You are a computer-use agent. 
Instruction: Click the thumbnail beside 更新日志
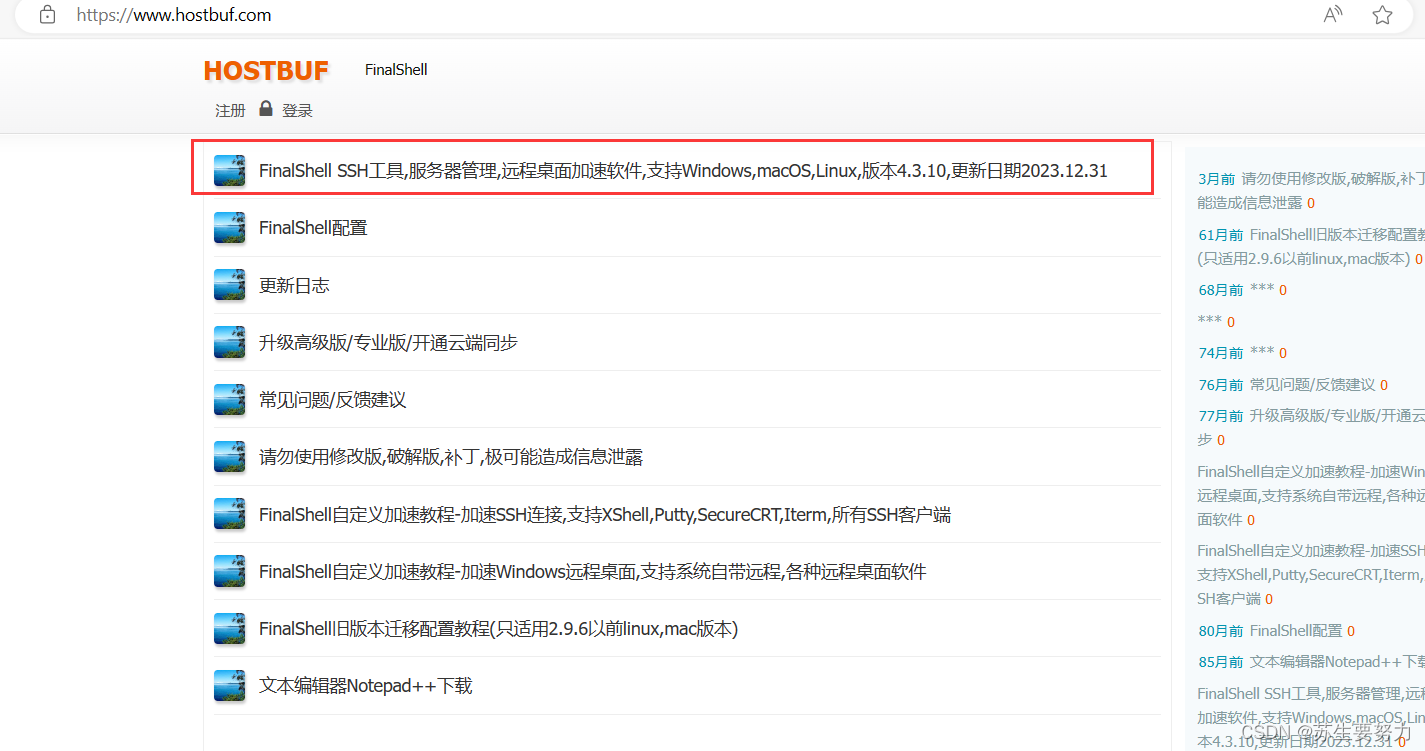pos(230,285)
